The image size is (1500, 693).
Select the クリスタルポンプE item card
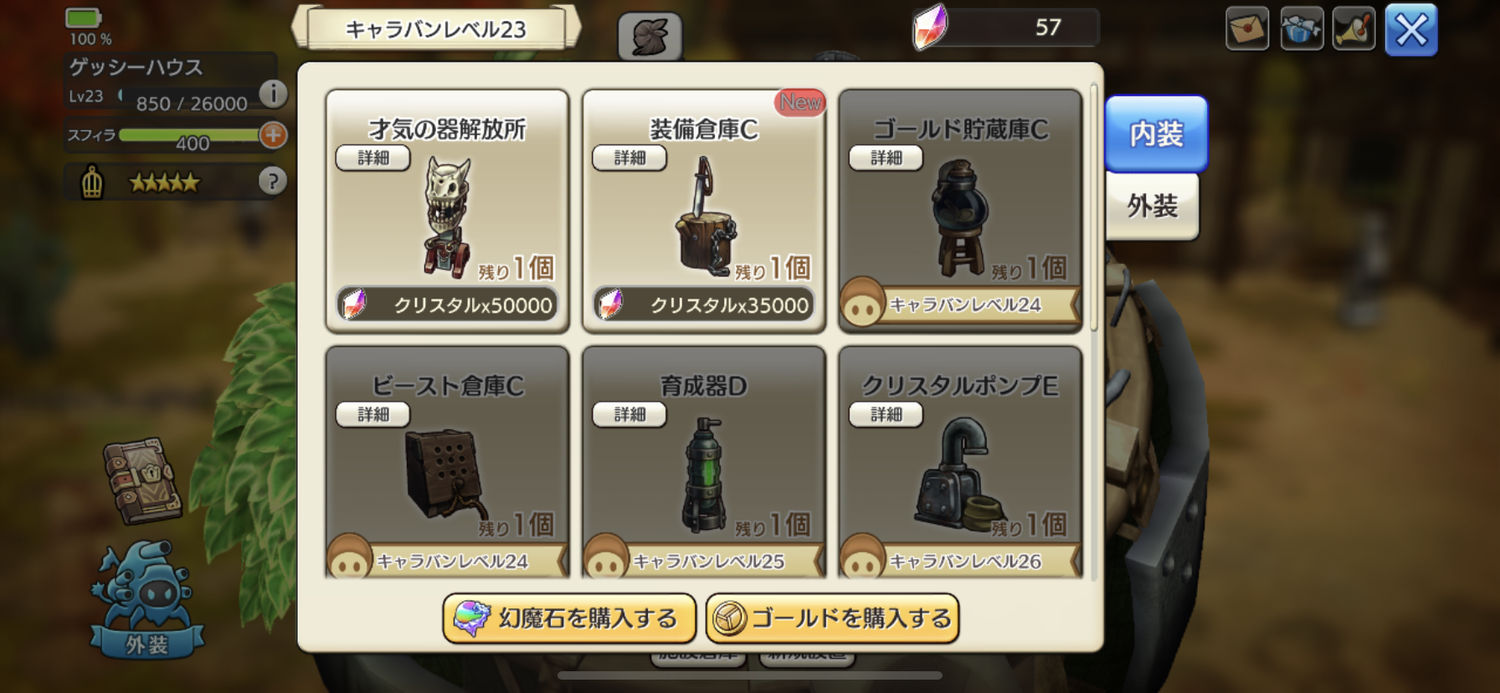pos(960,462)
